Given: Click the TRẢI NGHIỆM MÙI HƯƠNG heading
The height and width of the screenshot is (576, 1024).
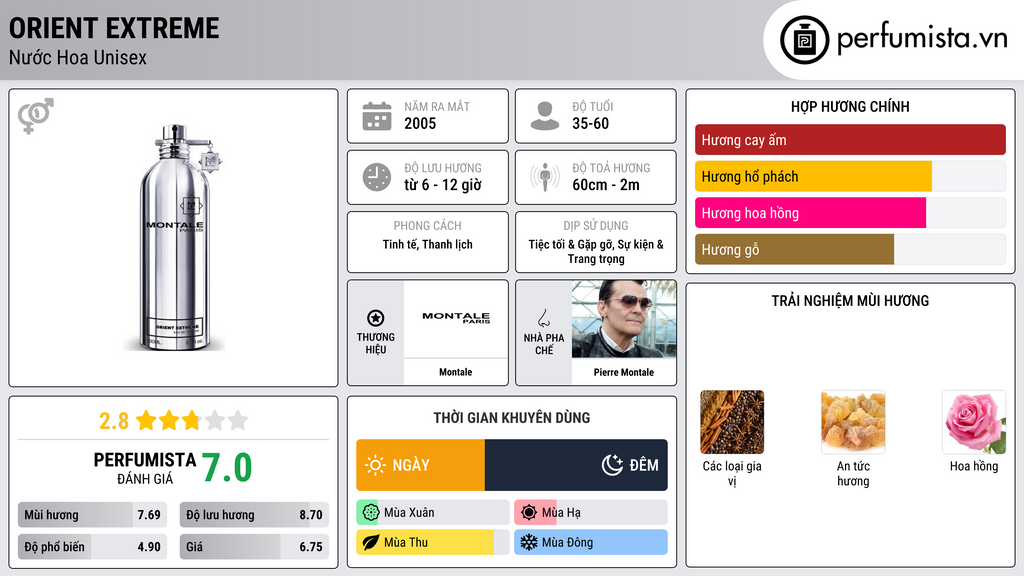Looking at the screenshot, I should pyautogui.click(x=850, y=300).
